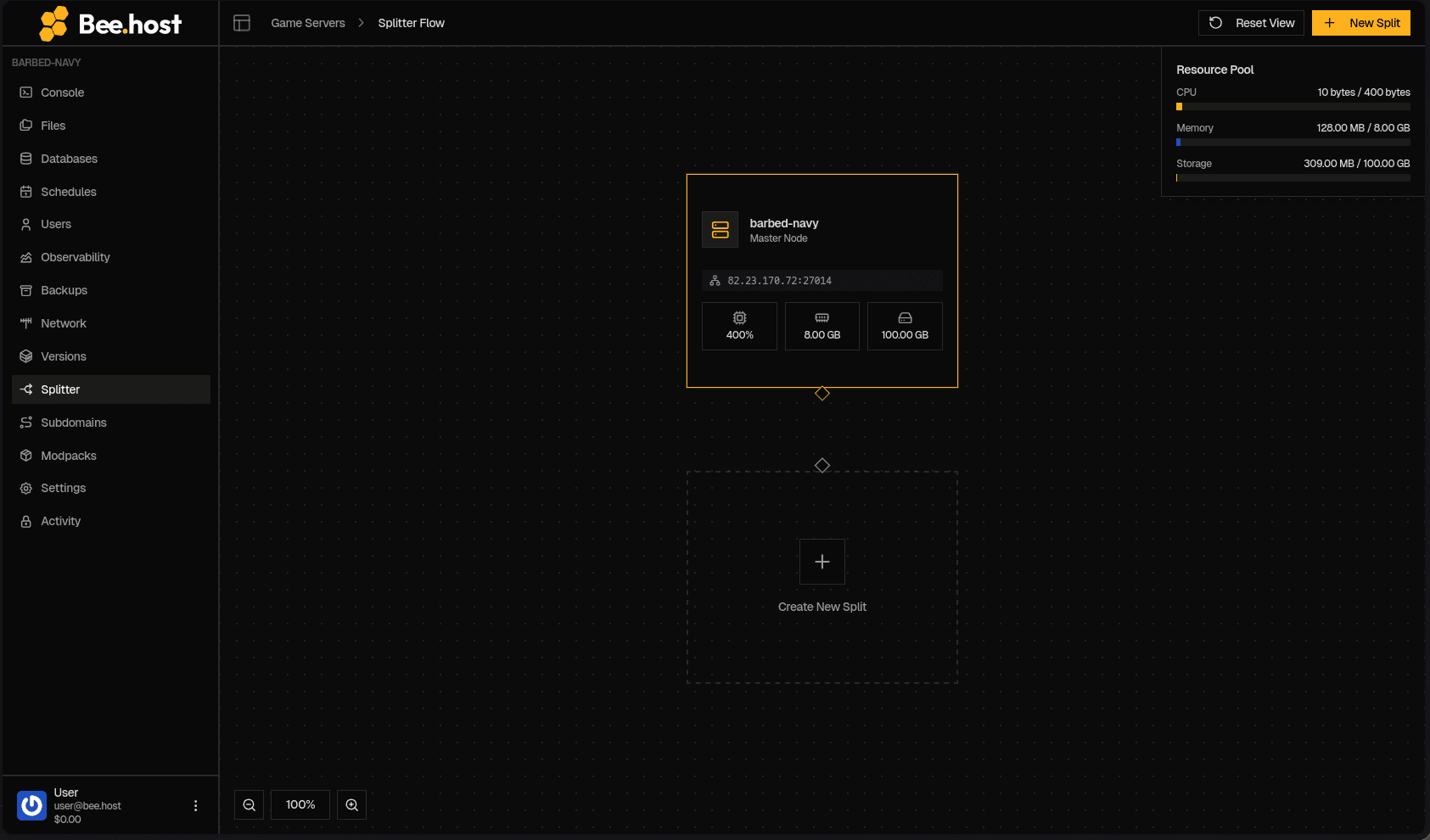Click the master node output connector diamond
This screenshot has width=1430, height=840.
point(822,394)
